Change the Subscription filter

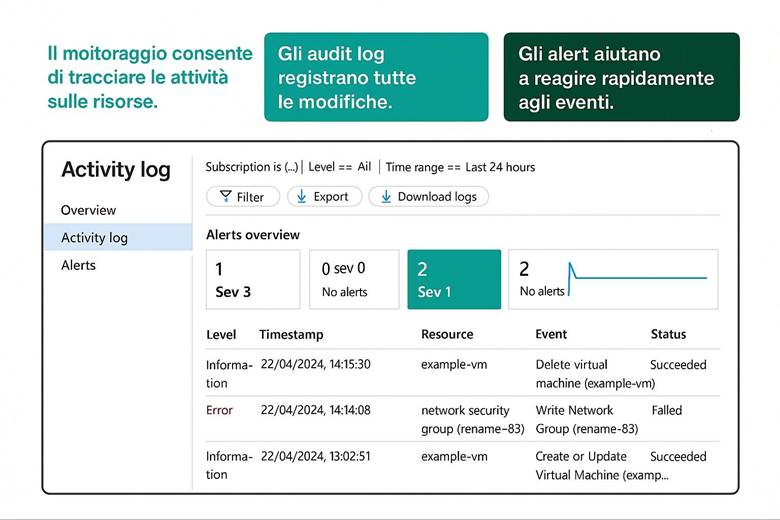point(252,167)
